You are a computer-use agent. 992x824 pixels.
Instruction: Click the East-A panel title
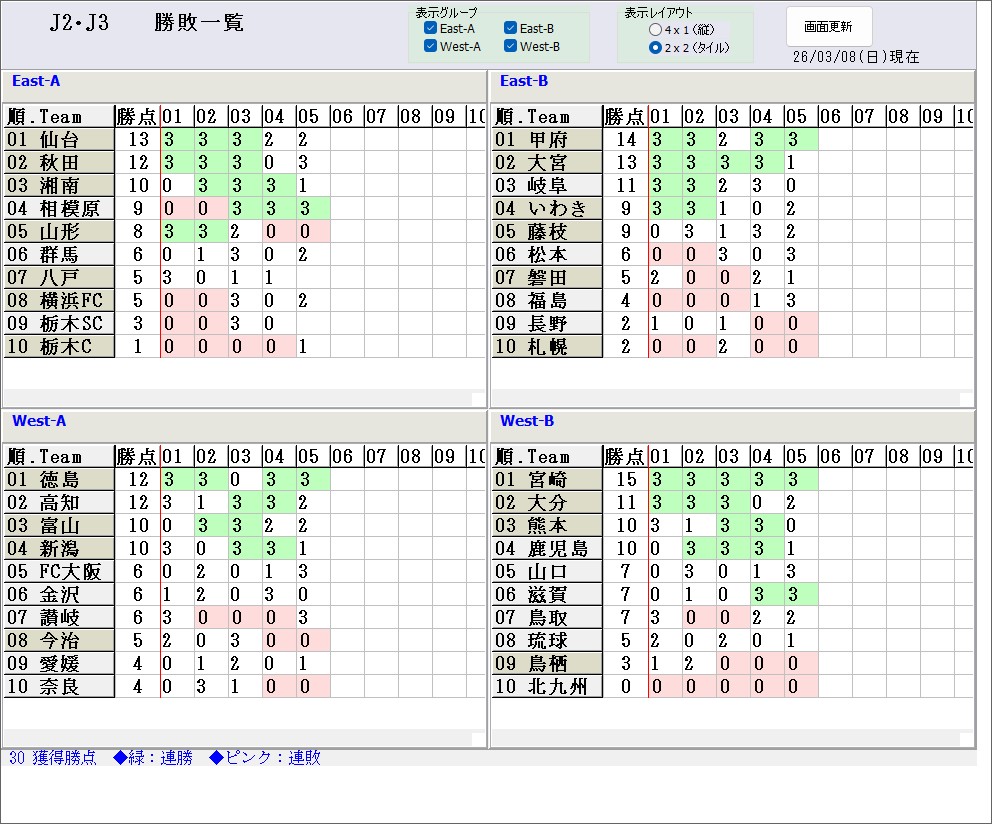click(36, 82)
